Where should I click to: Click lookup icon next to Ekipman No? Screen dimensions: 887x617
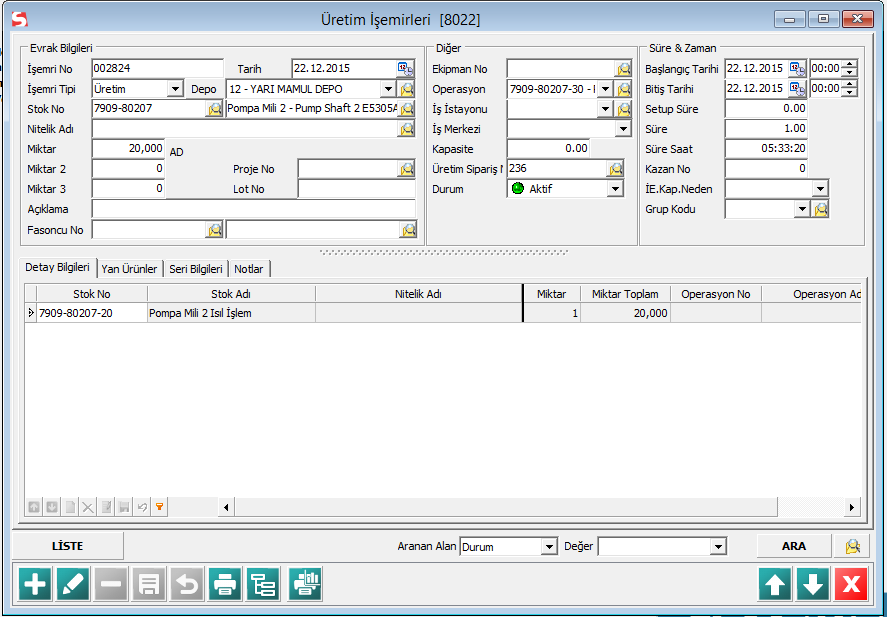(624, 69)
